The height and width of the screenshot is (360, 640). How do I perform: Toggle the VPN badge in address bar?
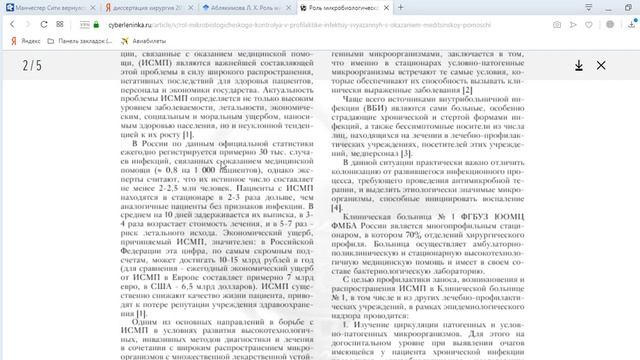tap(84, 25)
